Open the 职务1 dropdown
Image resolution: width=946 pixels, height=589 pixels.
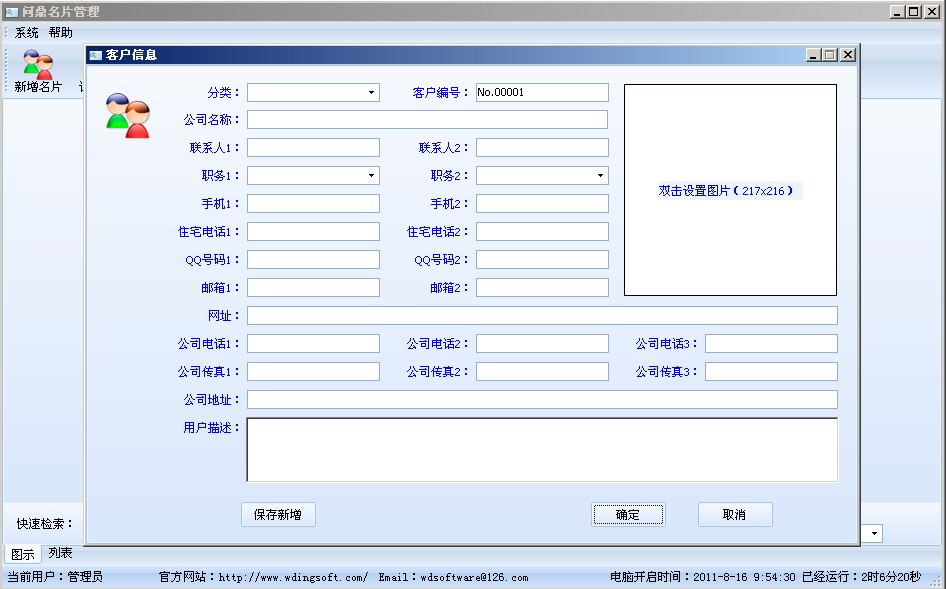tap(371, 176)
